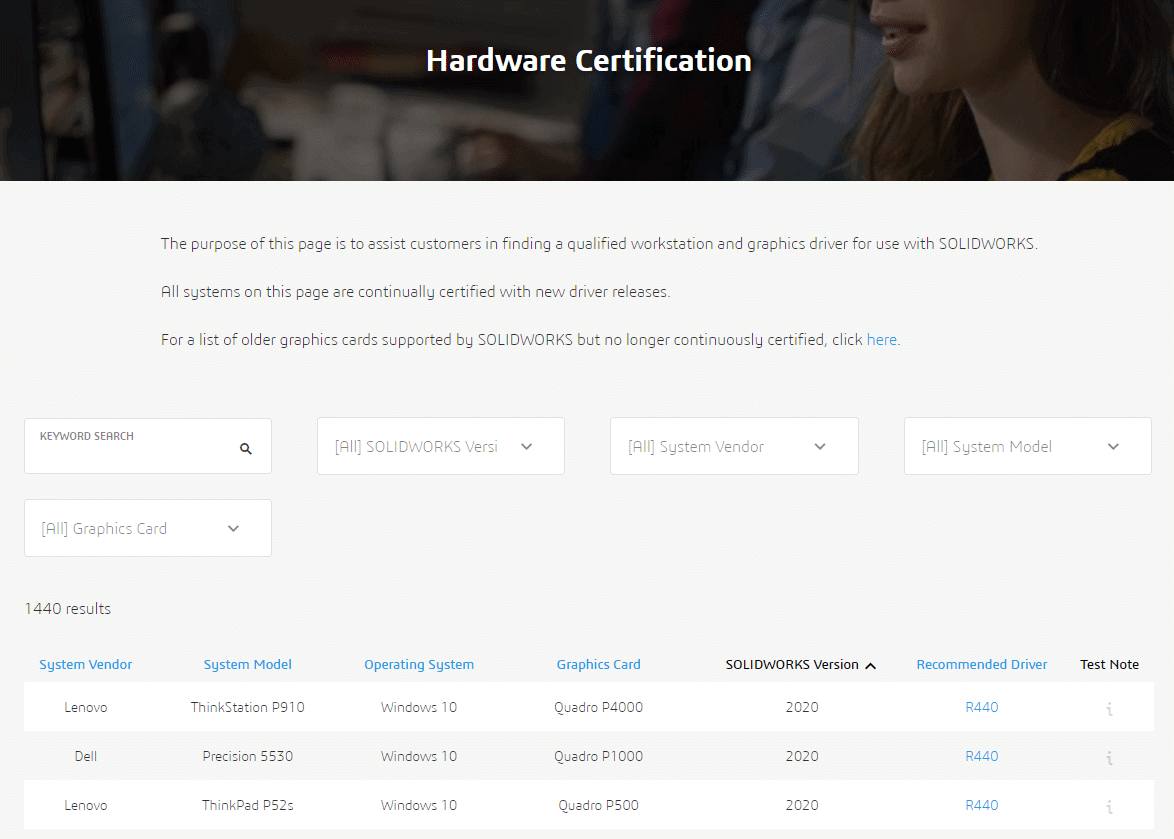1174x839 pixels.
Task: Open R440 driver link for Precision 5530
Action: [x=982, y=757]
